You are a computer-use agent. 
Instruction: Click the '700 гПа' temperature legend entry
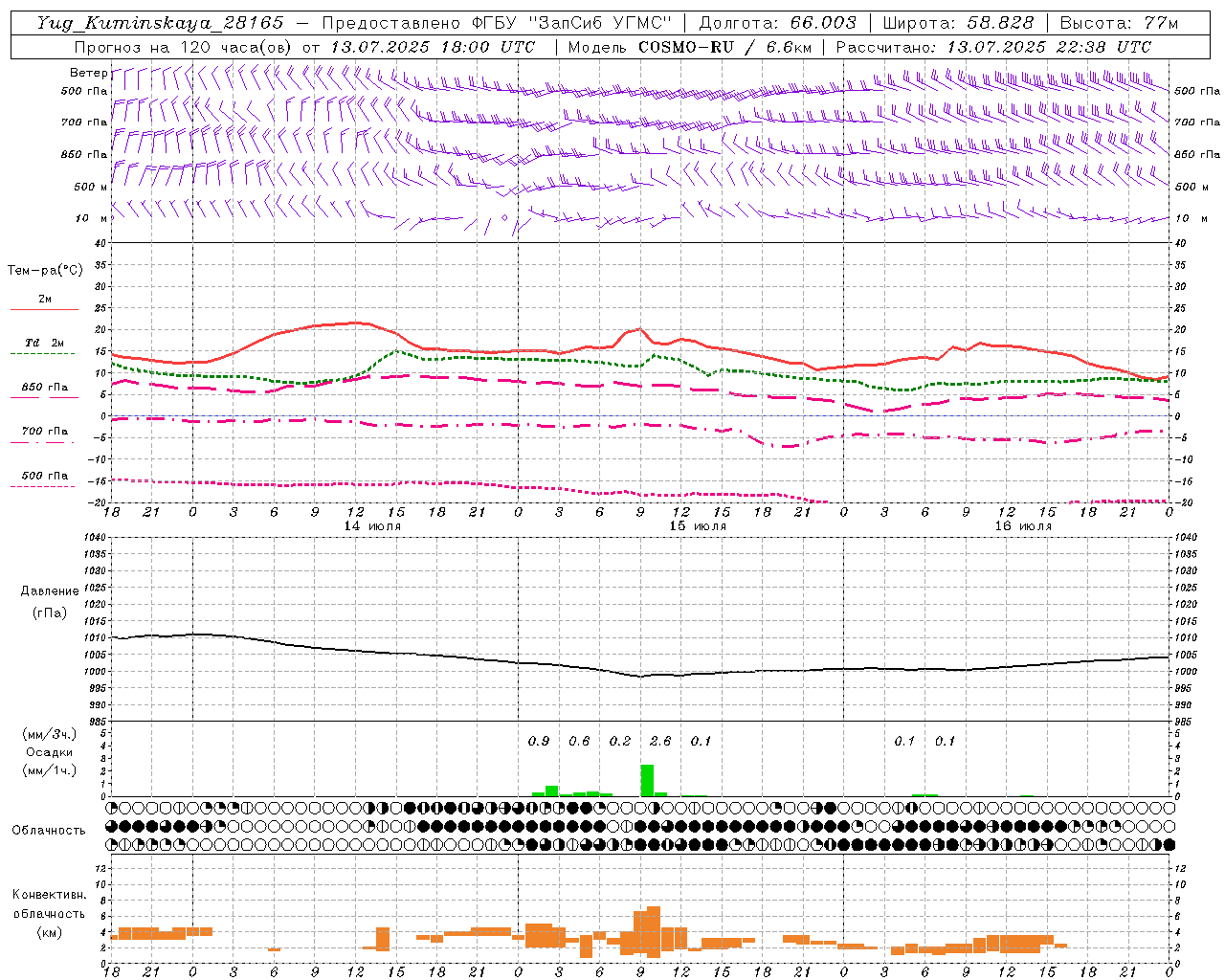[44, 431]
